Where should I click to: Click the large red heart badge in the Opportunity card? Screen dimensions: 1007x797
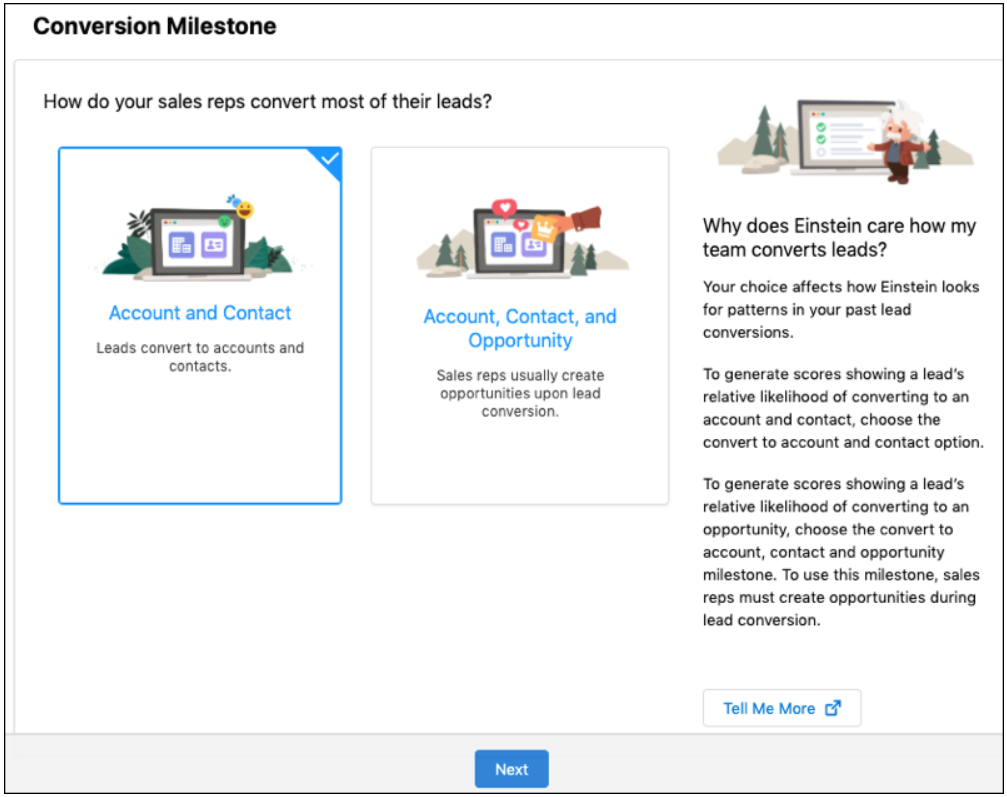tap(505, 209)
